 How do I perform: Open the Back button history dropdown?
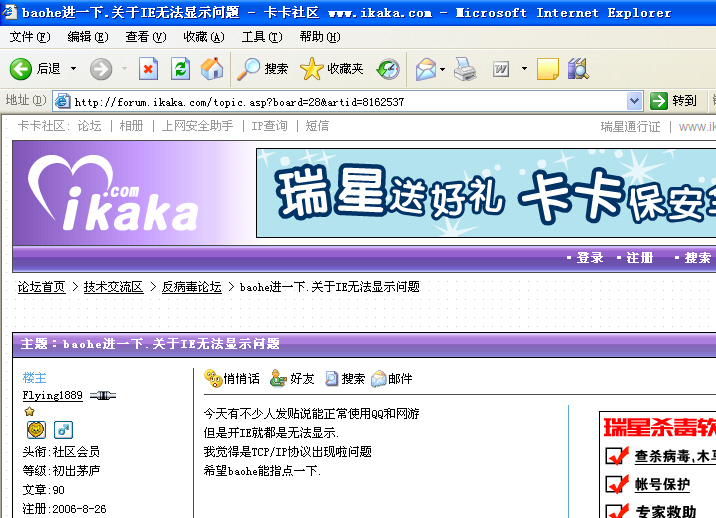coord(73,69)
